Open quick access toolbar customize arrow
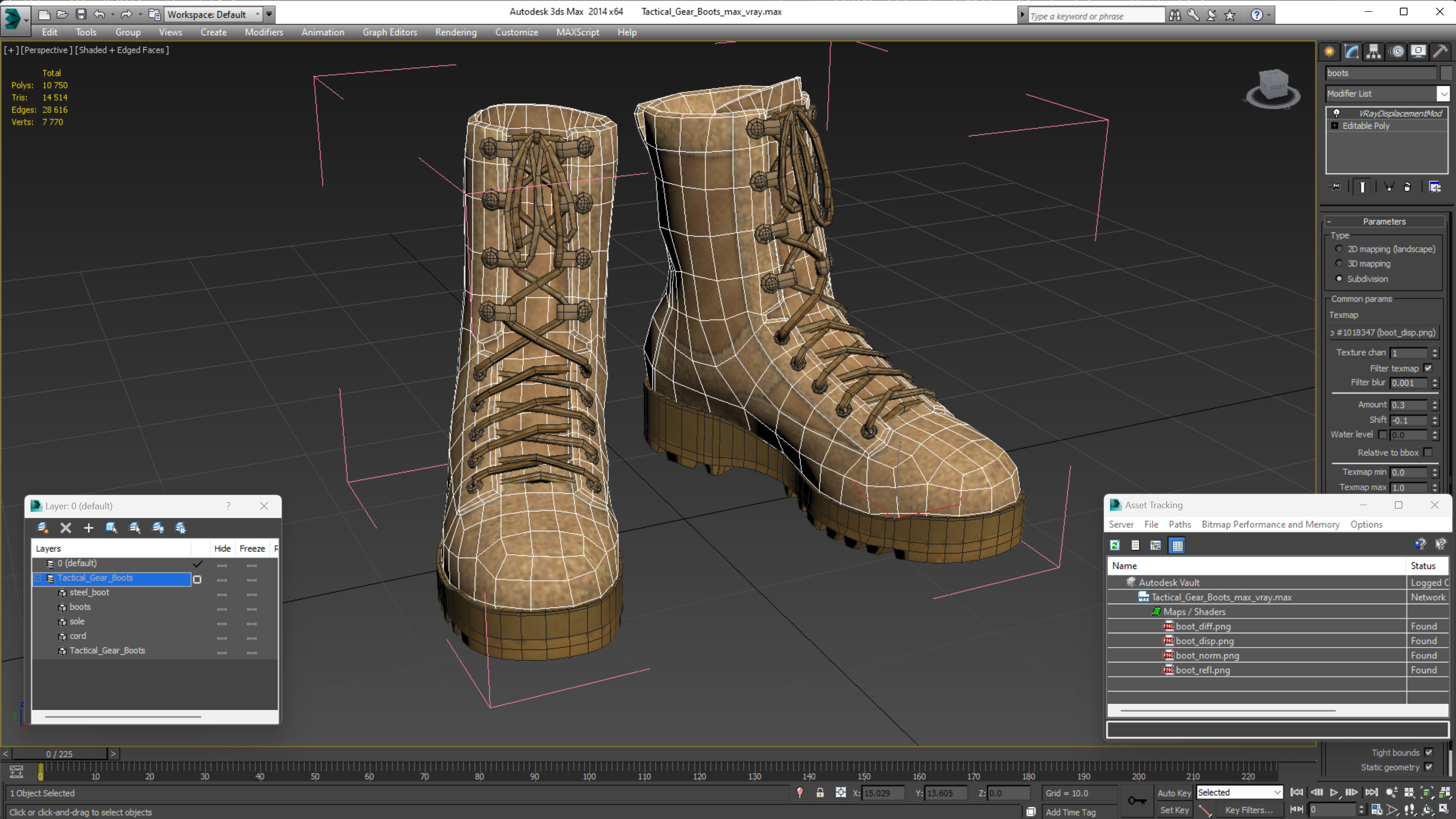The height and width of the screenshot is (819, 1456). tap(269, 14)
